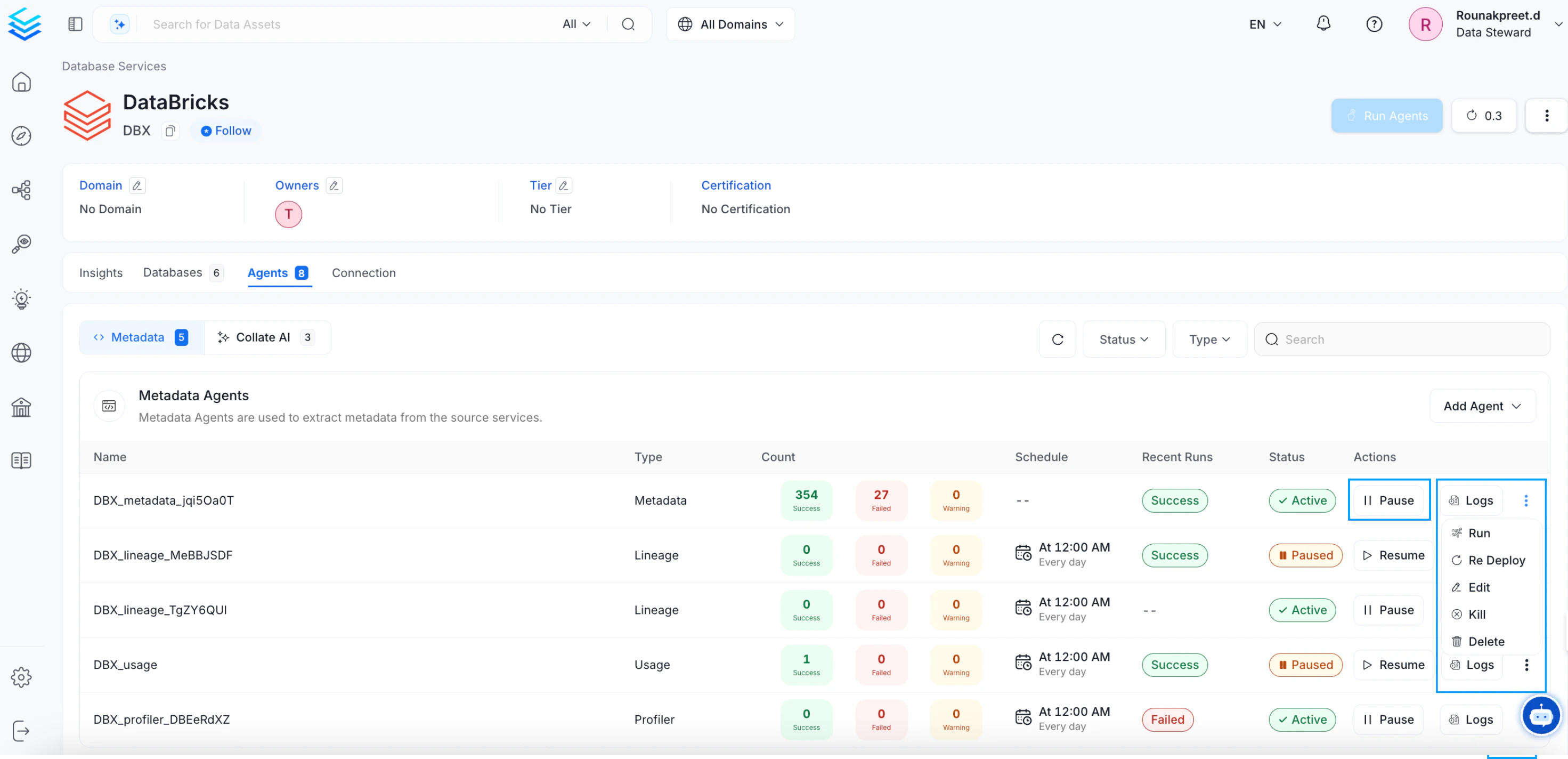1568x759 pixels.
Task: Open Logs for DBX_metadata_jqi5Oa0T
Action: pyautogui.click(x=1470, y=500)
